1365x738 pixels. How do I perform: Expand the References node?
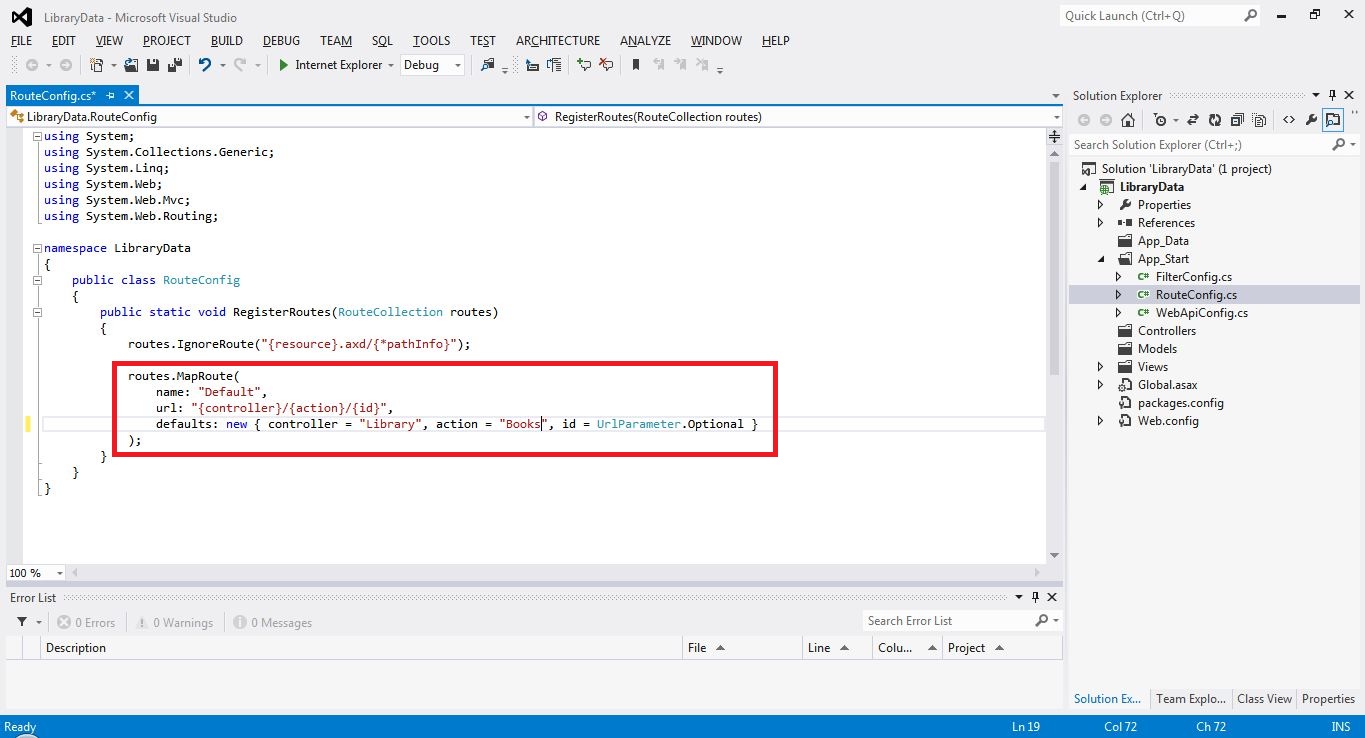click(x=1101, y=223)
